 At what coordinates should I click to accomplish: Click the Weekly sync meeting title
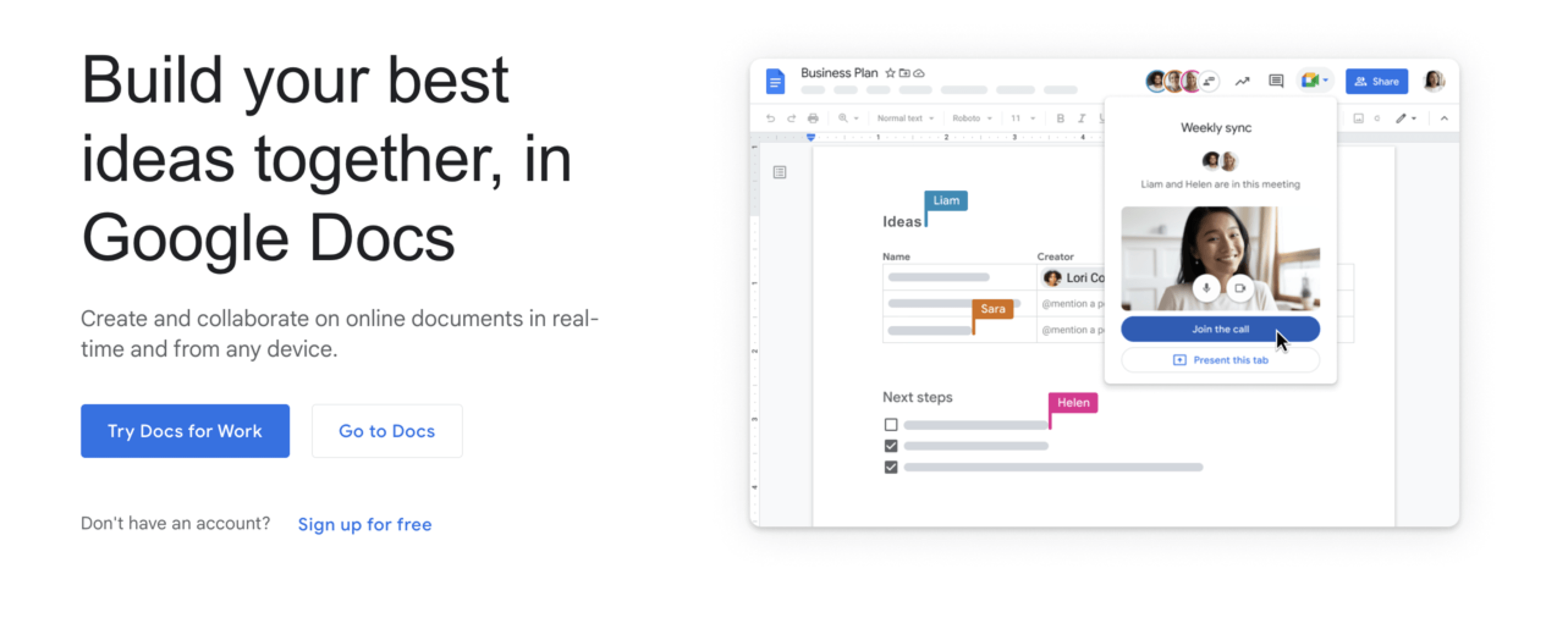click(x=1216, y=128)
